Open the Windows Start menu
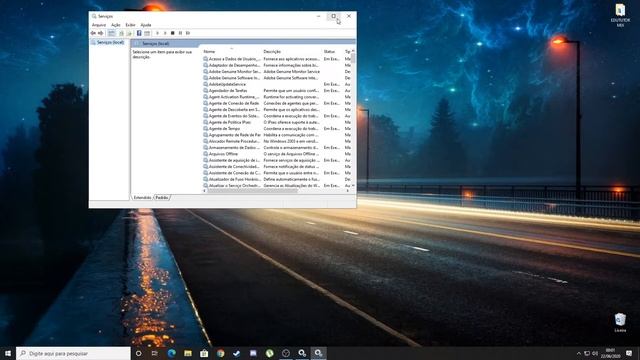The image size is (640, 360). click(8, 353)
